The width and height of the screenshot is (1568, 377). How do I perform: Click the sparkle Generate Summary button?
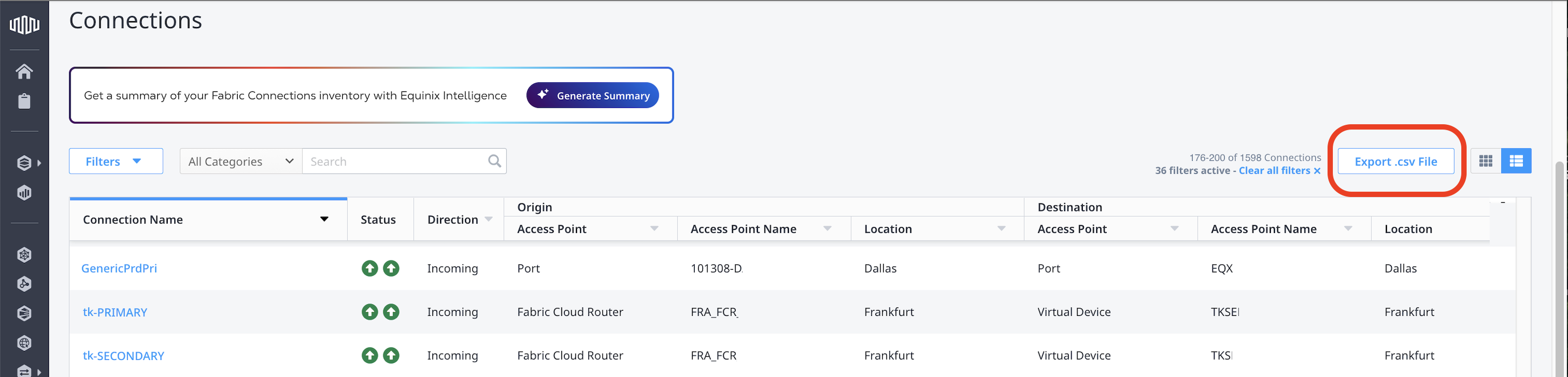592,96
